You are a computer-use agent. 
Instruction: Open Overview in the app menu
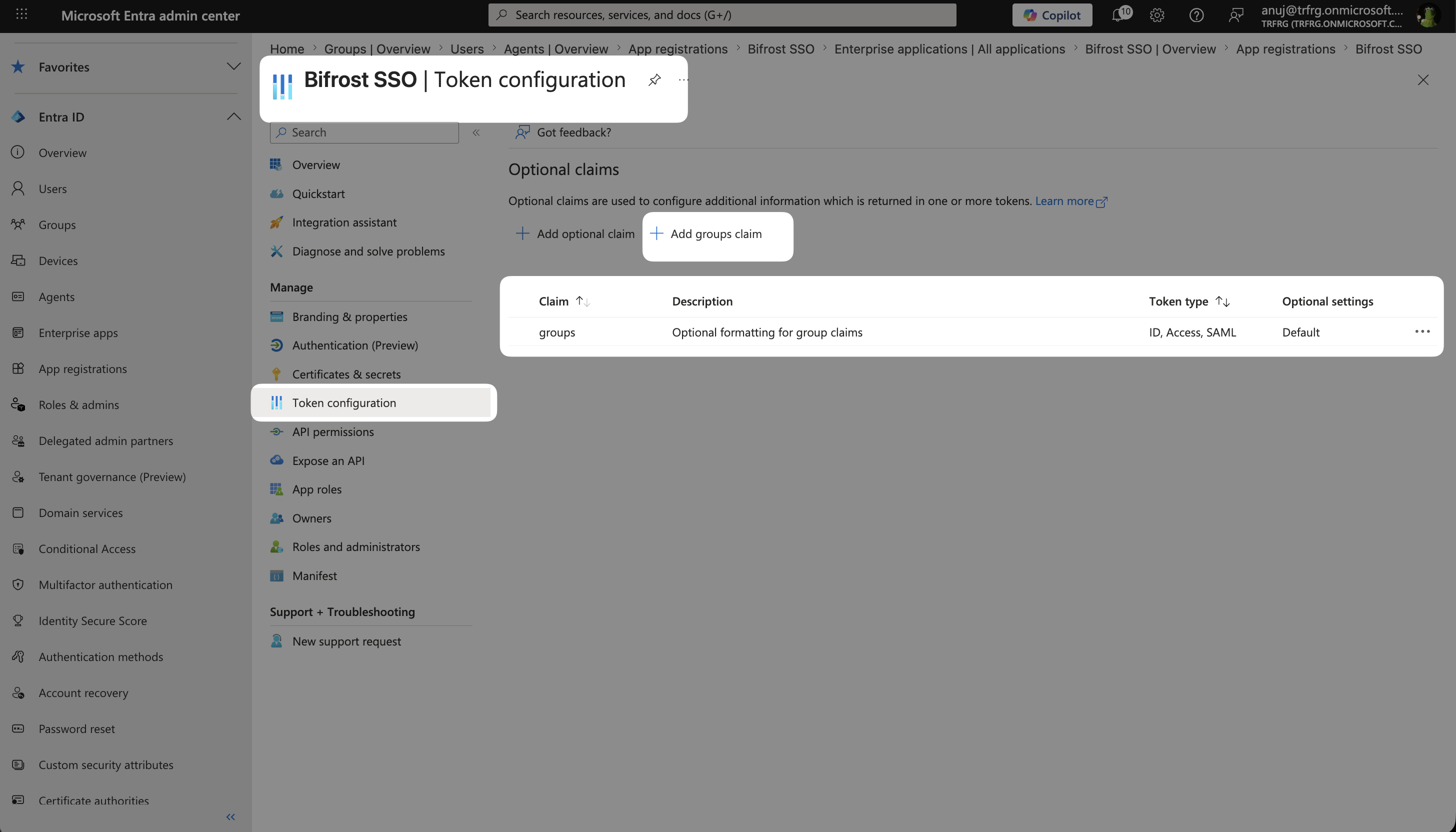(316, 164)
